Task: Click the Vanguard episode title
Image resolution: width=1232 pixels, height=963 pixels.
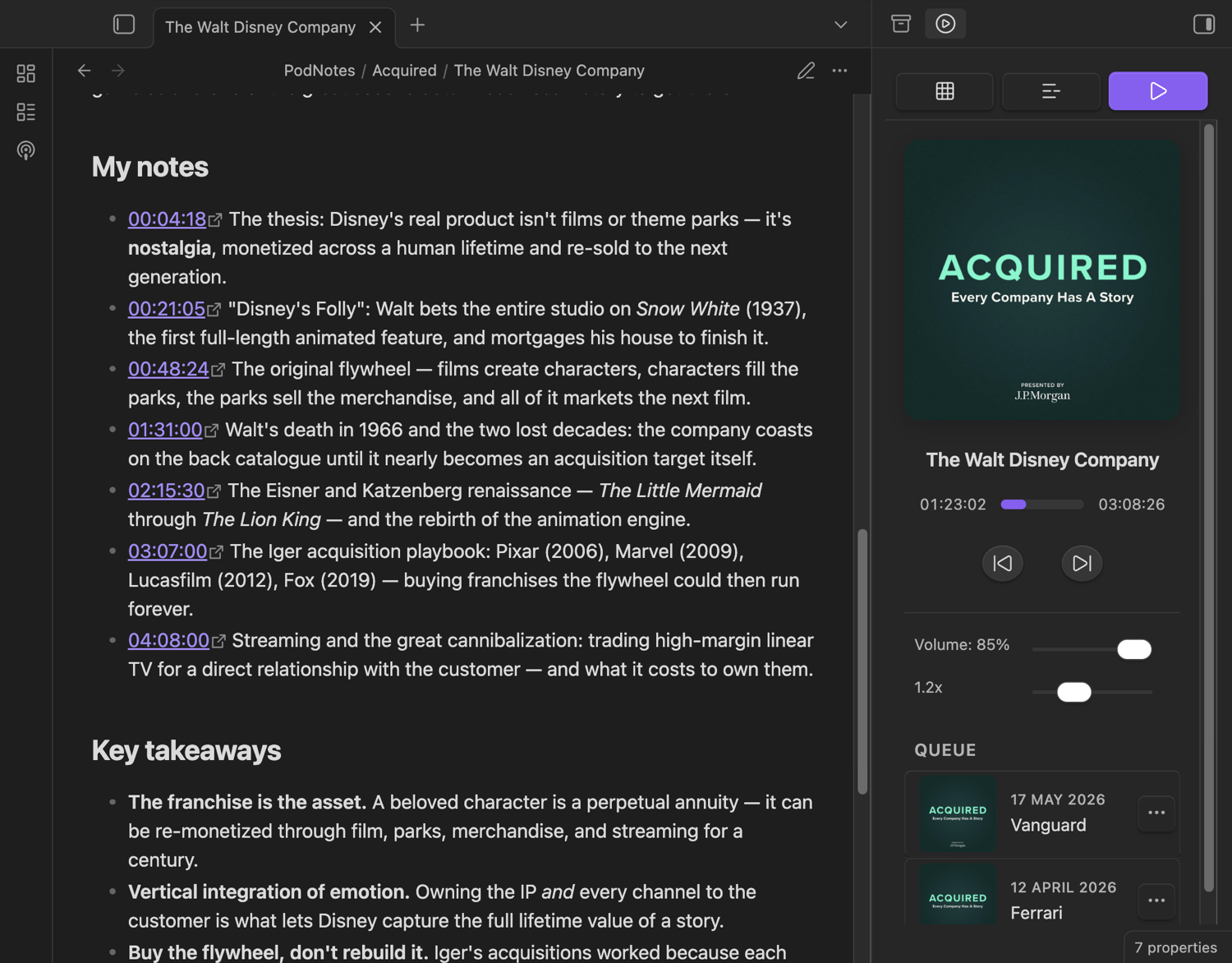Action: [1048, 825]
